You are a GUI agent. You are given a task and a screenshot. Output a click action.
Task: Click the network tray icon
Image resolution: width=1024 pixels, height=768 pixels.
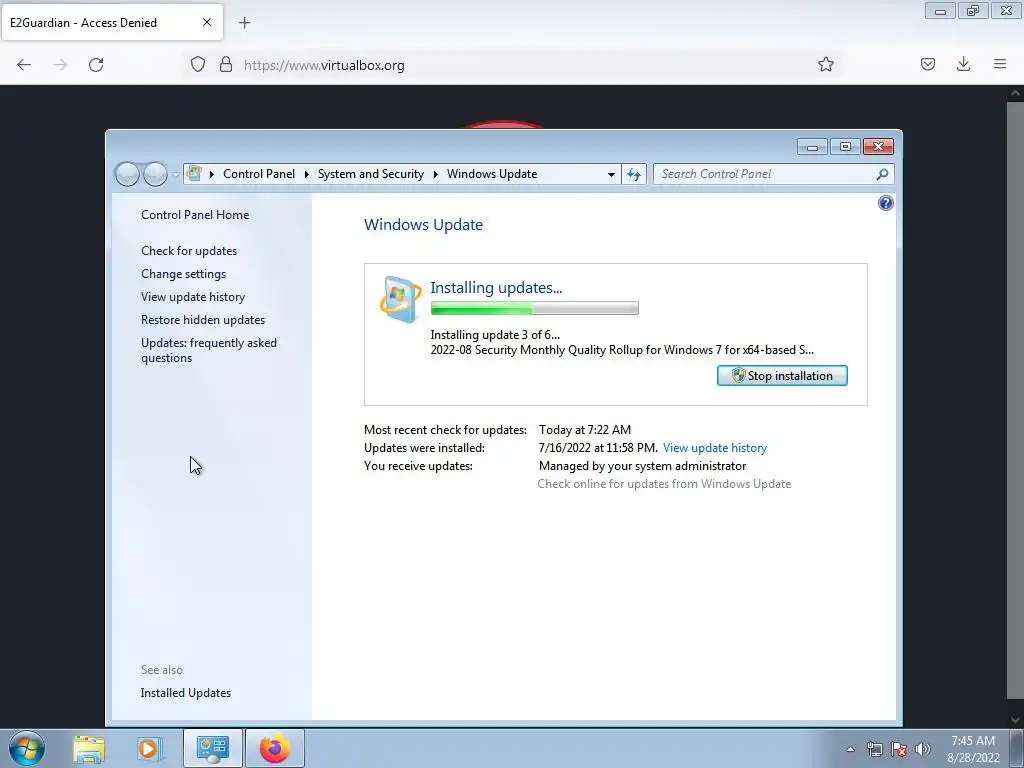point(874,750)
